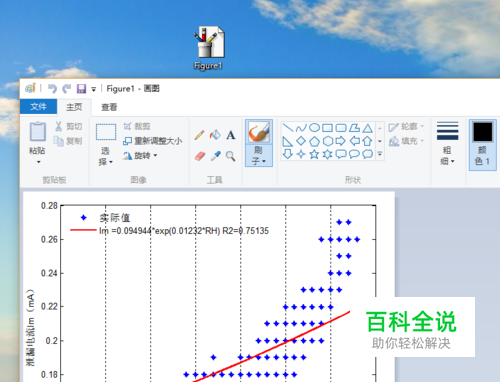
Task: Select the Fill with color bucket tool
Action: pos(215,135)
